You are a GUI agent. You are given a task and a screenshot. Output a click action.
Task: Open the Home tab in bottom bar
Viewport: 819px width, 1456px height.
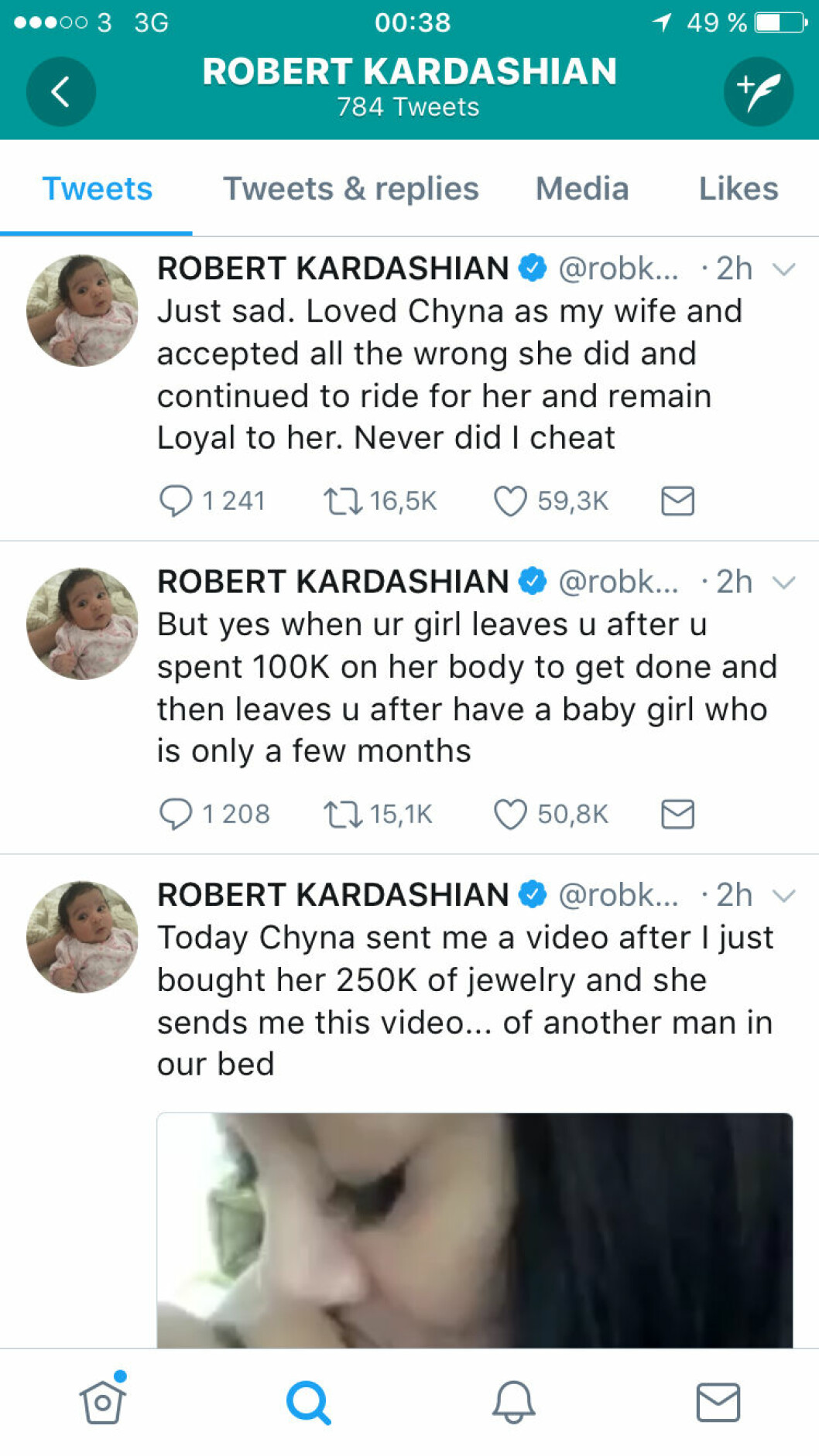point(103,1400)
